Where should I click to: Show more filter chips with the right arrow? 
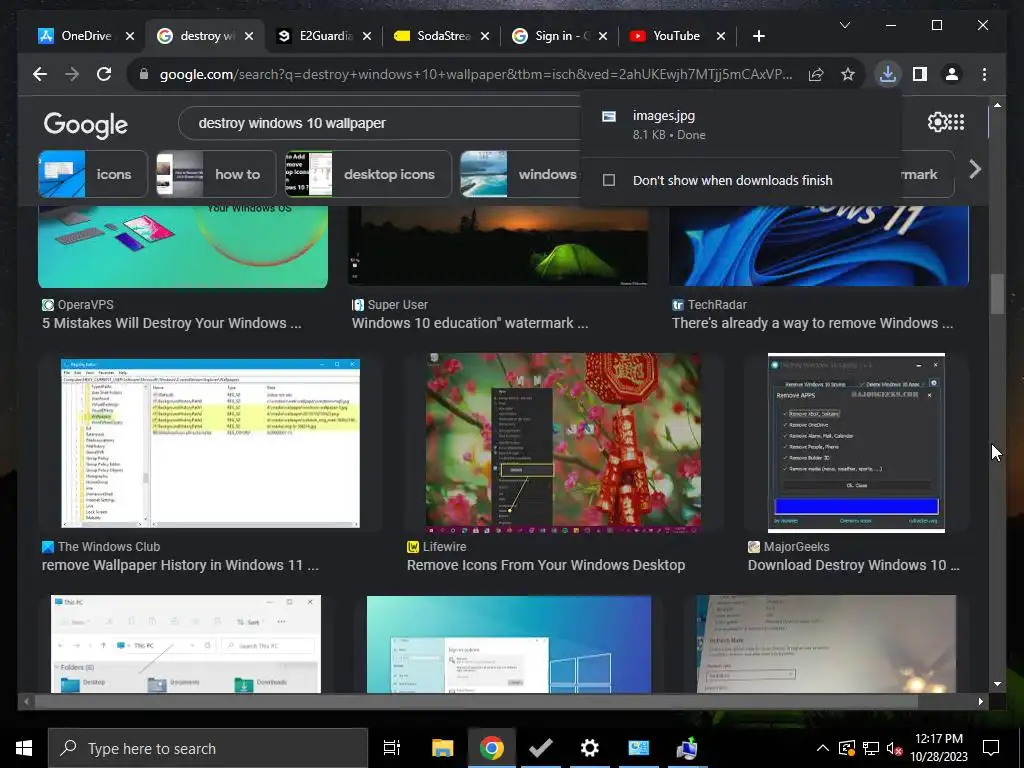(x=975, y=170)
